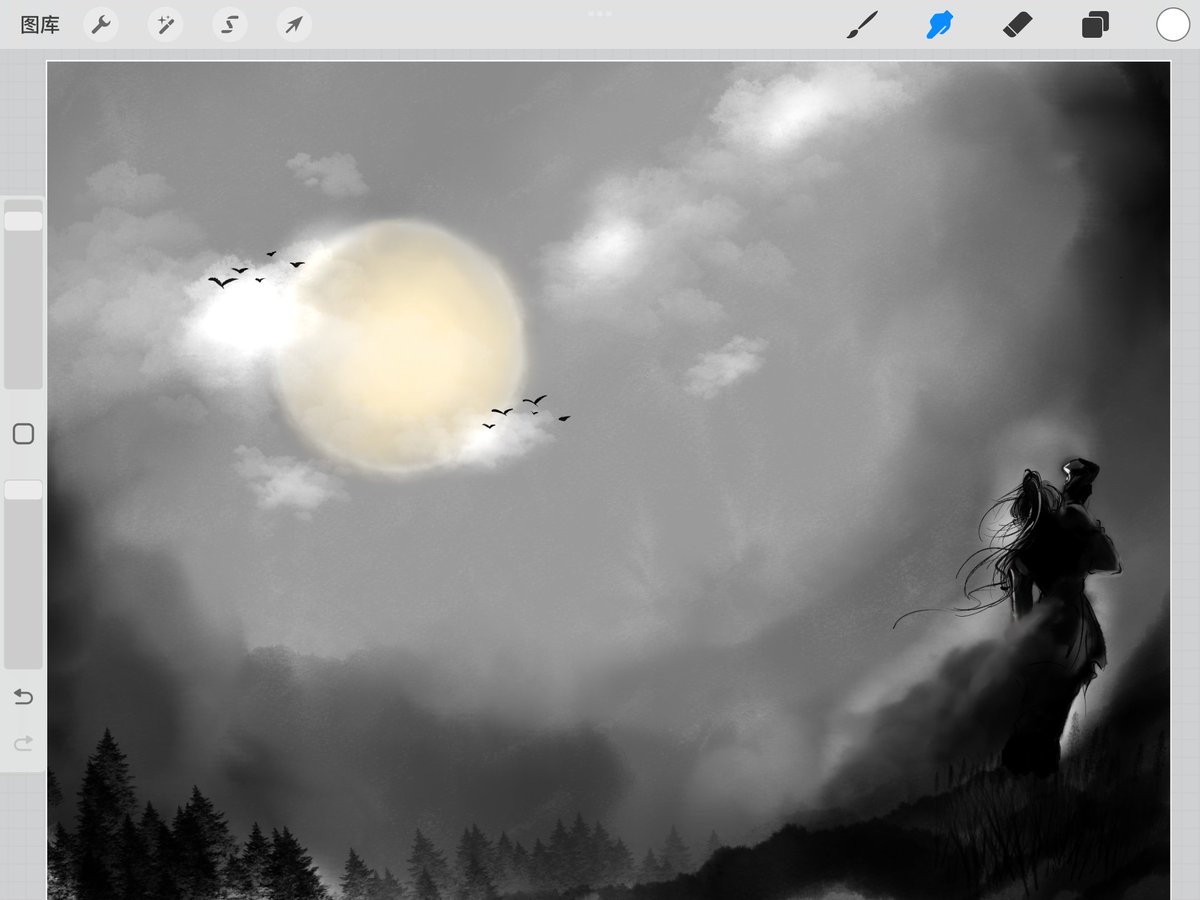
Task: Click the brush size slider handle
Action: [23, 221]
